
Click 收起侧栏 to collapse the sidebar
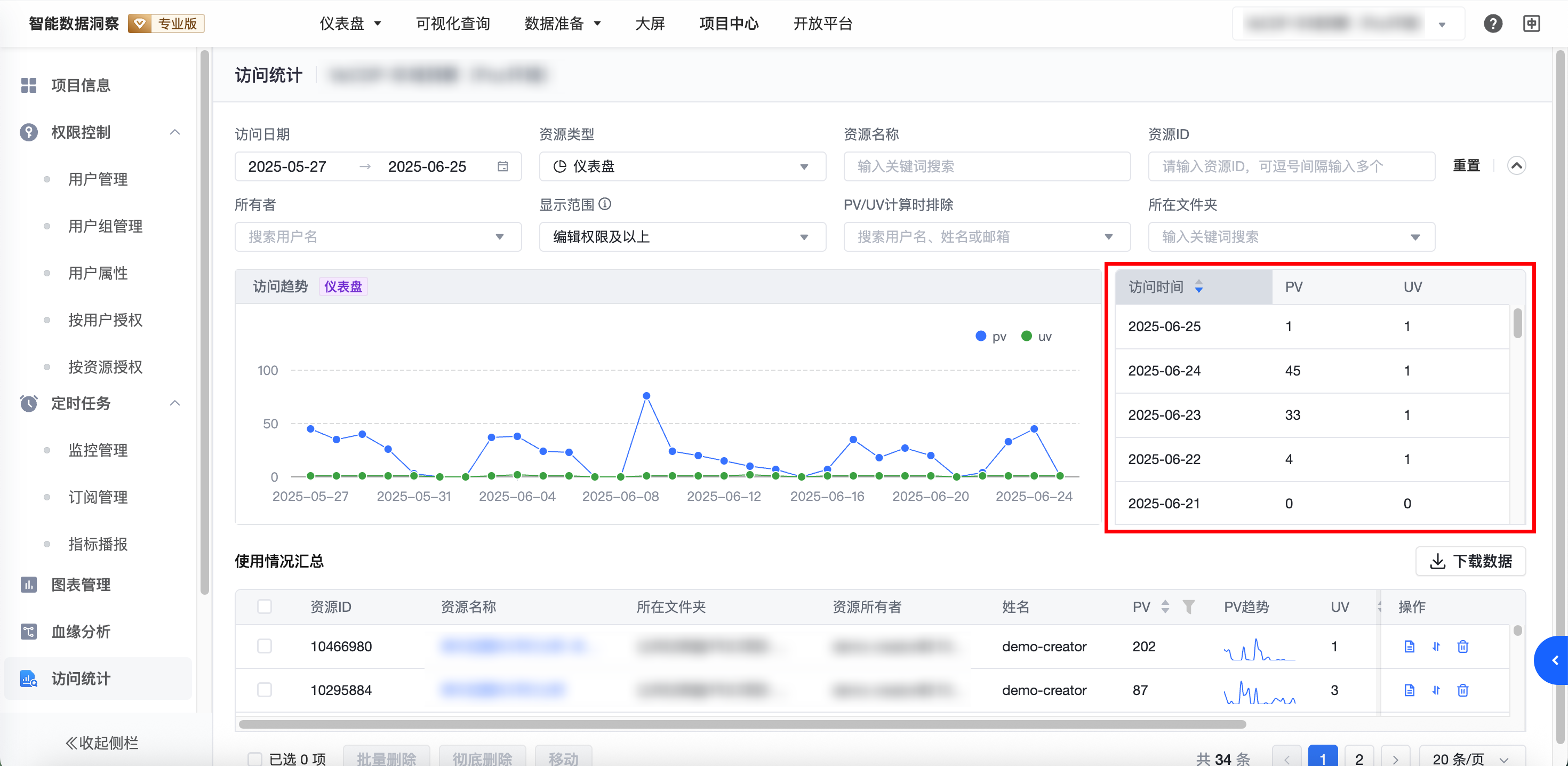click(x=102, y=742)
